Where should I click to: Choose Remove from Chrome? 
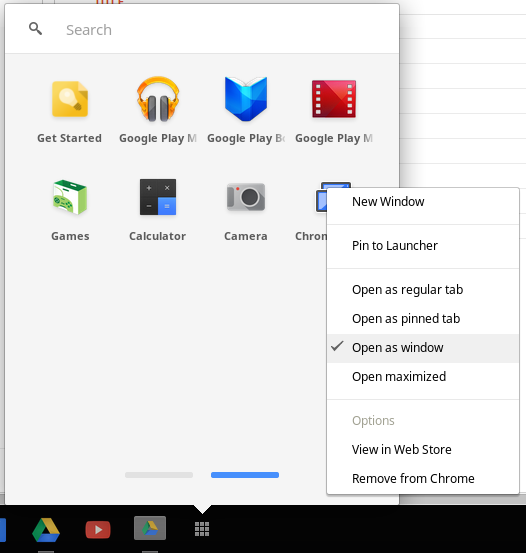[423, 479]
